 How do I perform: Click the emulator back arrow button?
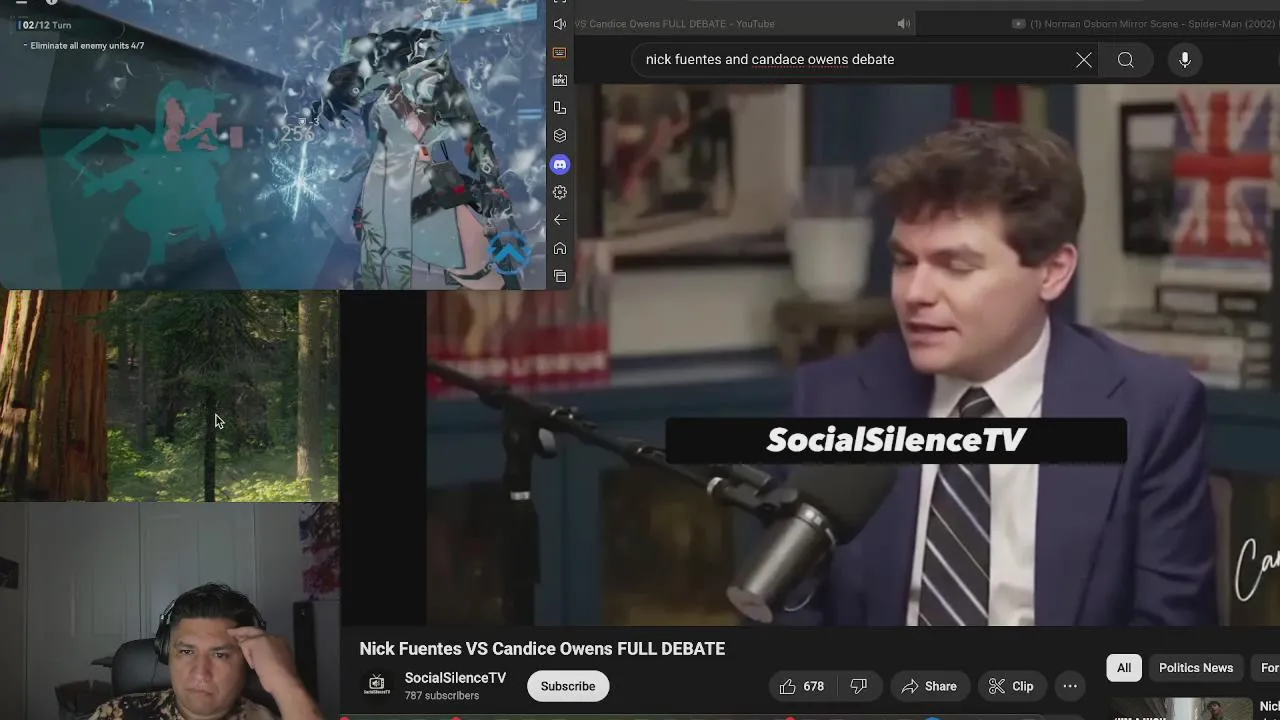(560, 220)
